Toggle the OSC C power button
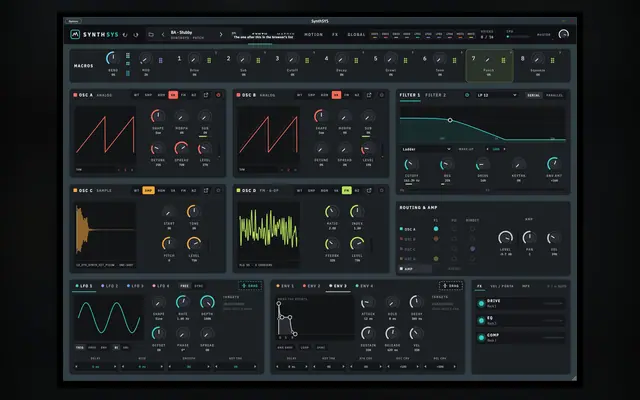Screen dimensions: 640x400 tap(218, 190)
